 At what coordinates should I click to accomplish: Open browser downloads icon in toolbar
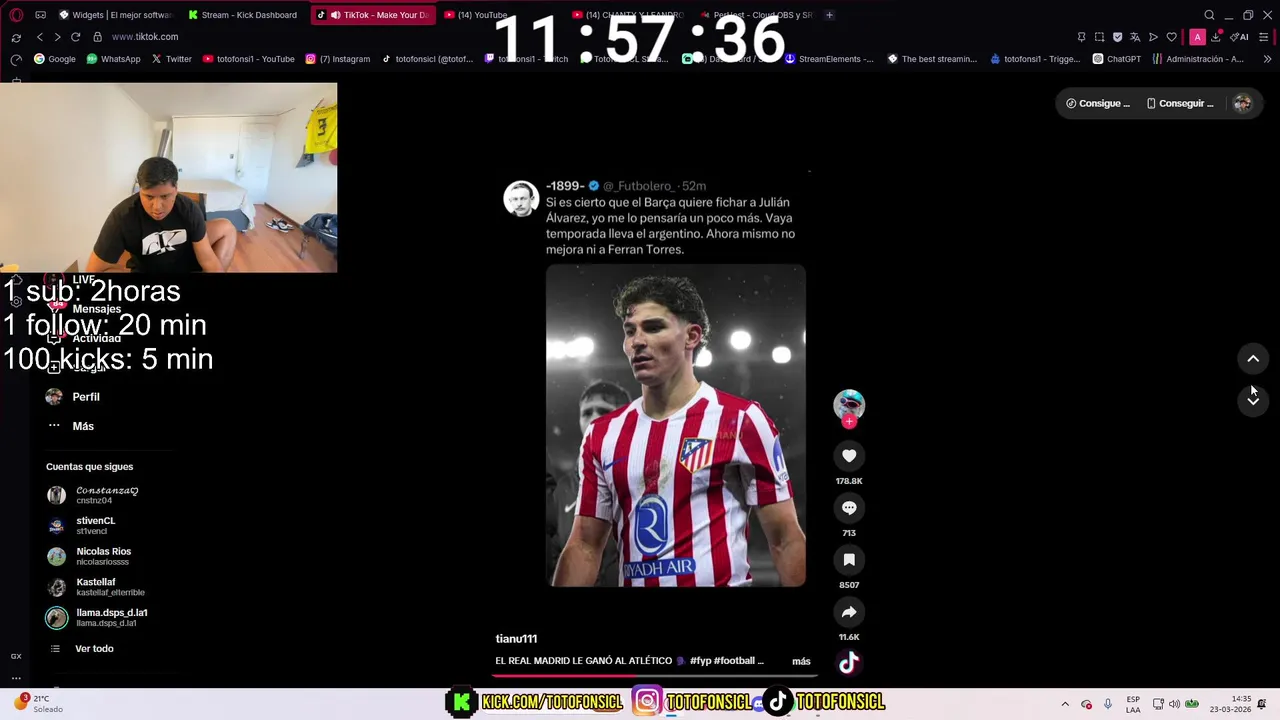coord(1216,37)
